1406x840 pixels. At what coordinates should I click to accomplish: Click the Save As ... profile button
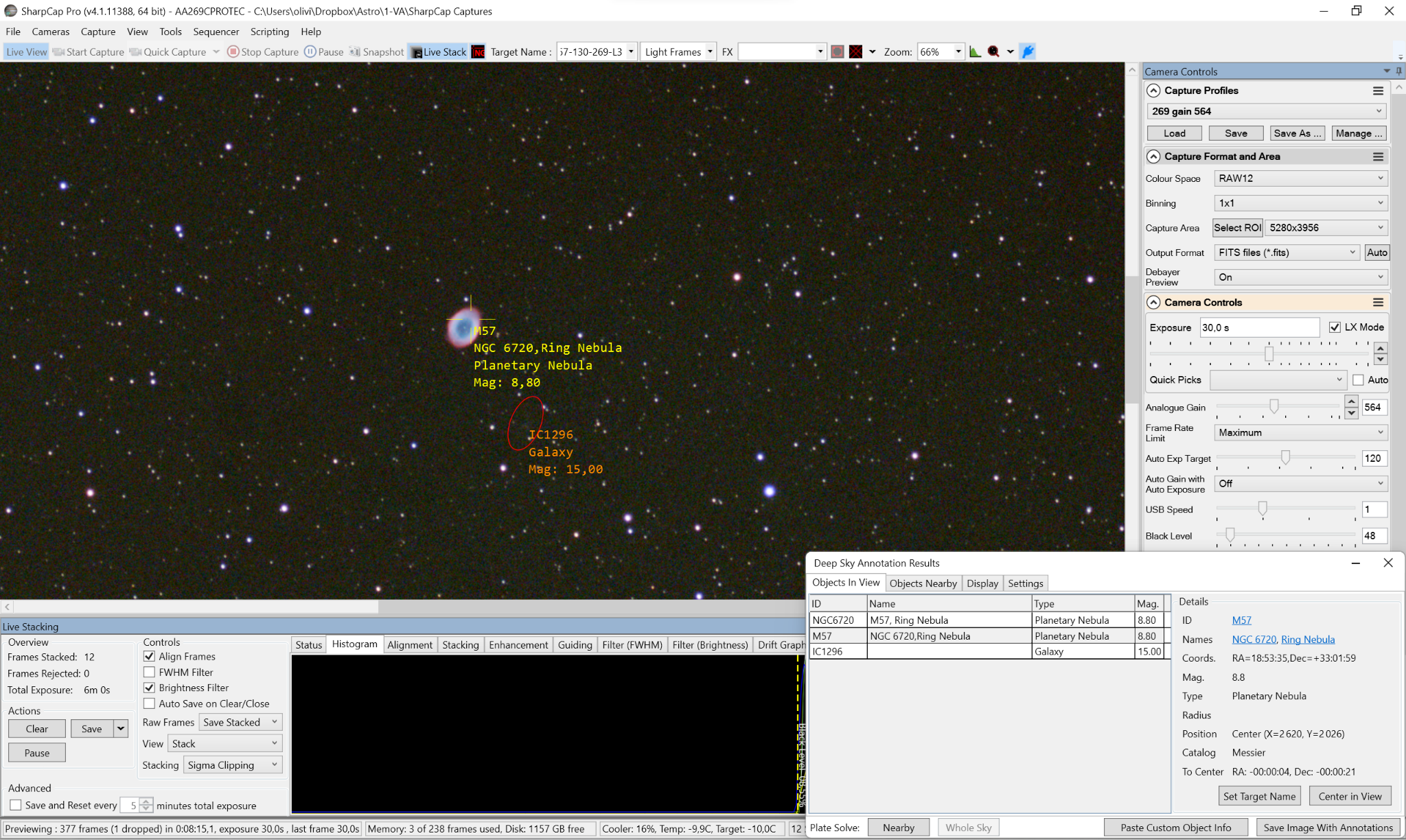click(1297, 133)
